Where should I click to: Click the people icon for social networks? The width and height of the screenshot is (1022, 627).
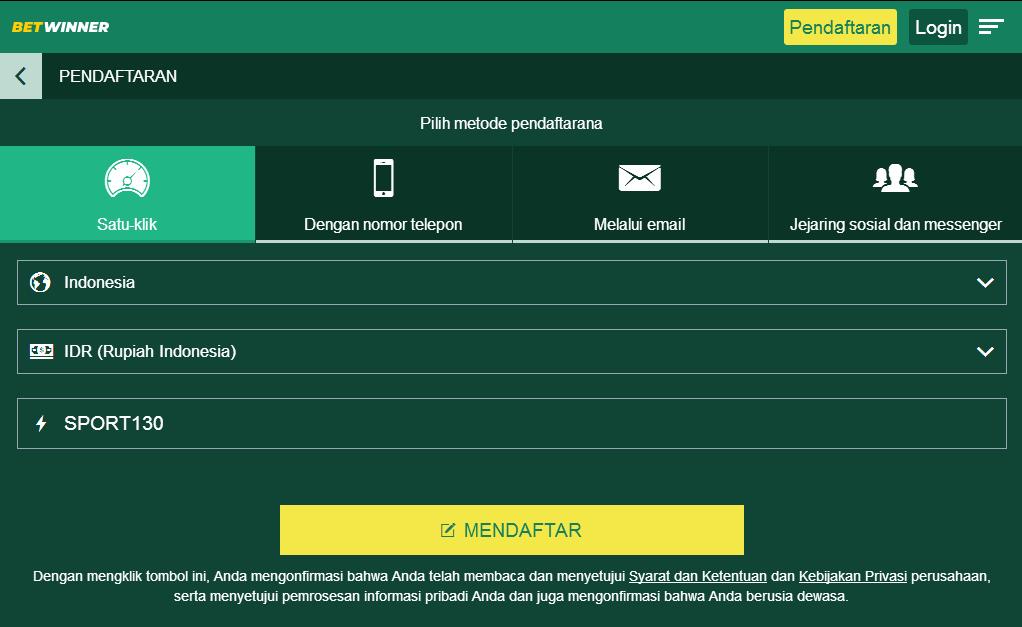(x=895, y=177)
